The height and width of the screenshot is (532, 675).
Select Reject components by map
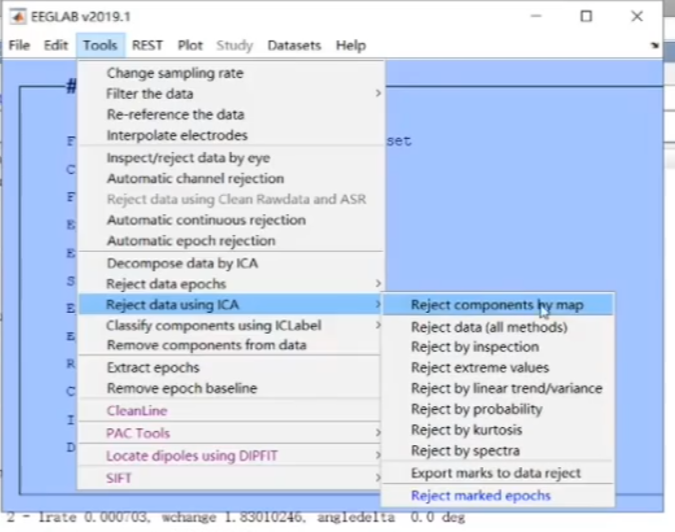pyautogui.click(x=497, y=305)
